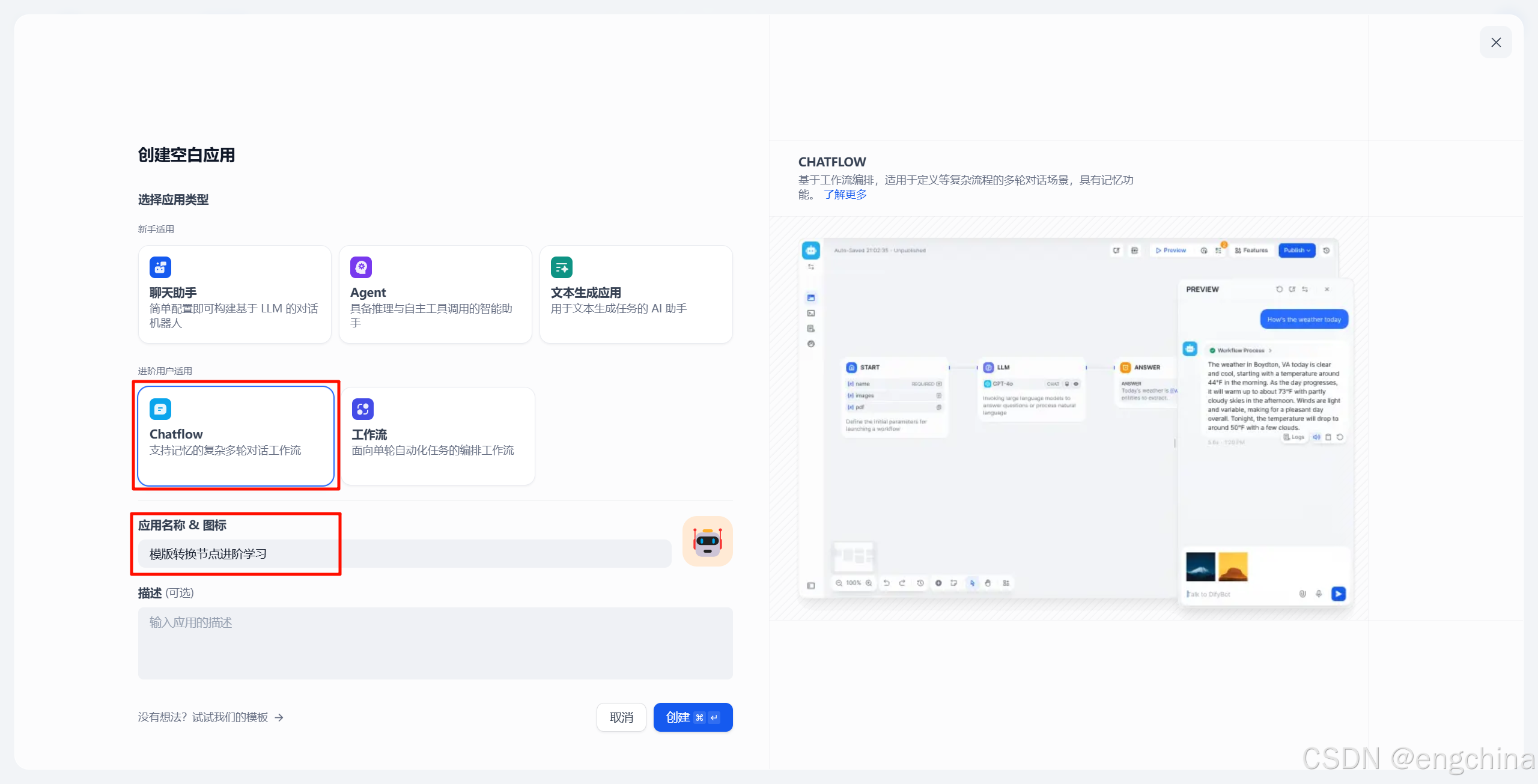Image resolution: width=1538 pixels, height=784 pixels.
Task: Click the green 文本生成应用 icon
Action: (562, 267)
